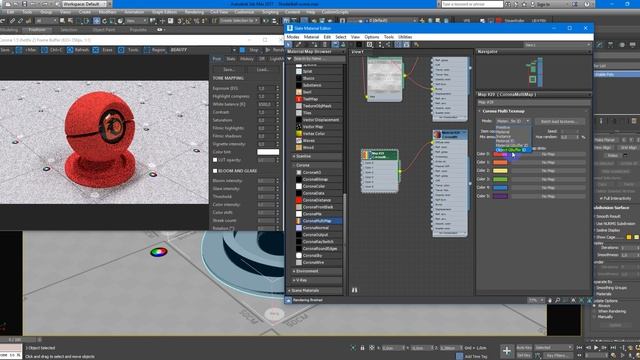Click the orange Color 1 swatch
Viewport: 640px width, 360px height.
[x=500, y=162]
